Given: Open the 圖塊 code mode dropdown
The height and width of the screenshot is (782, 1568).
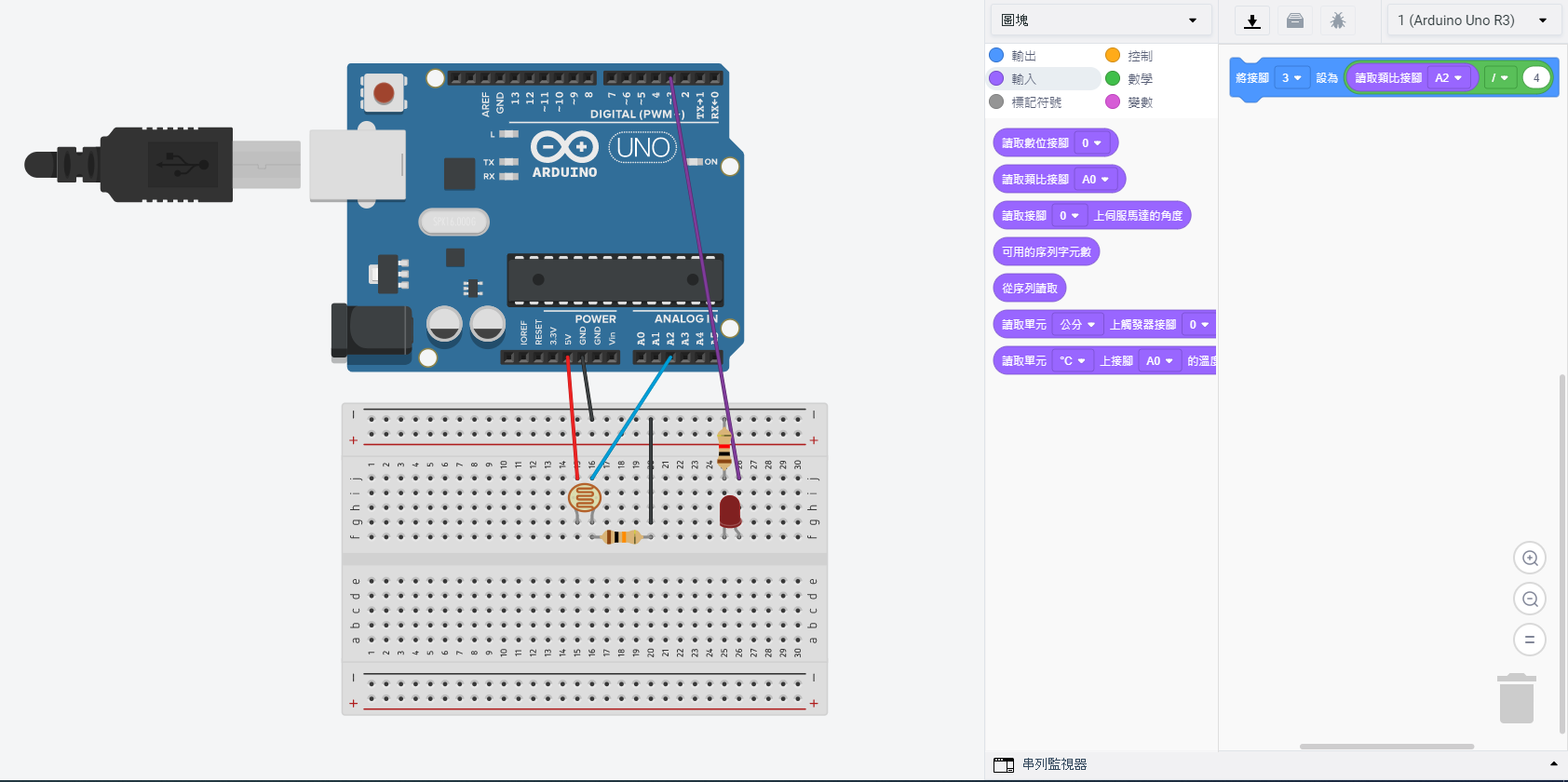Looking at the screenshot, I should point(1099,20).
